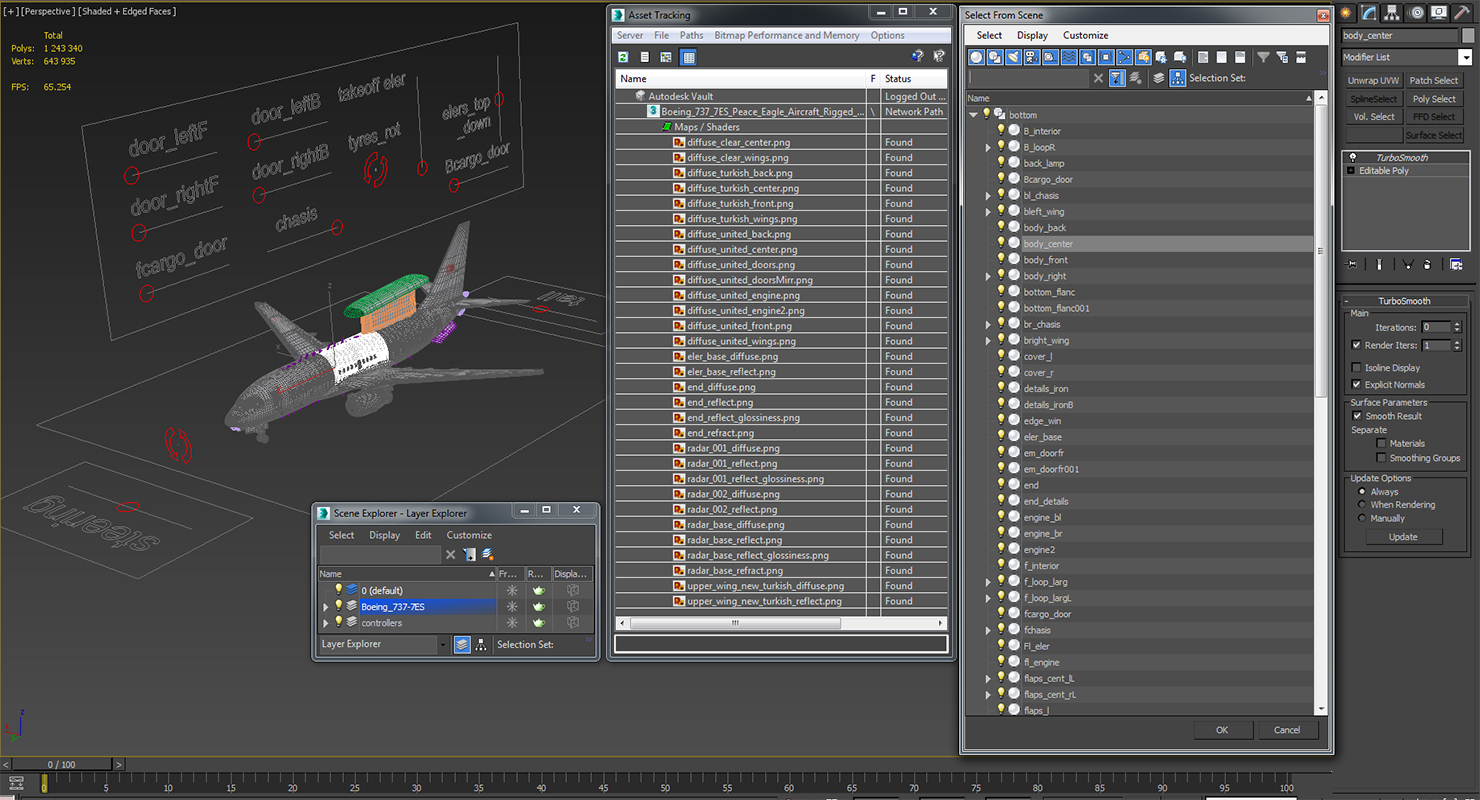Click Table View icon in Asset Tracking toolbar

tap(688, 57)
